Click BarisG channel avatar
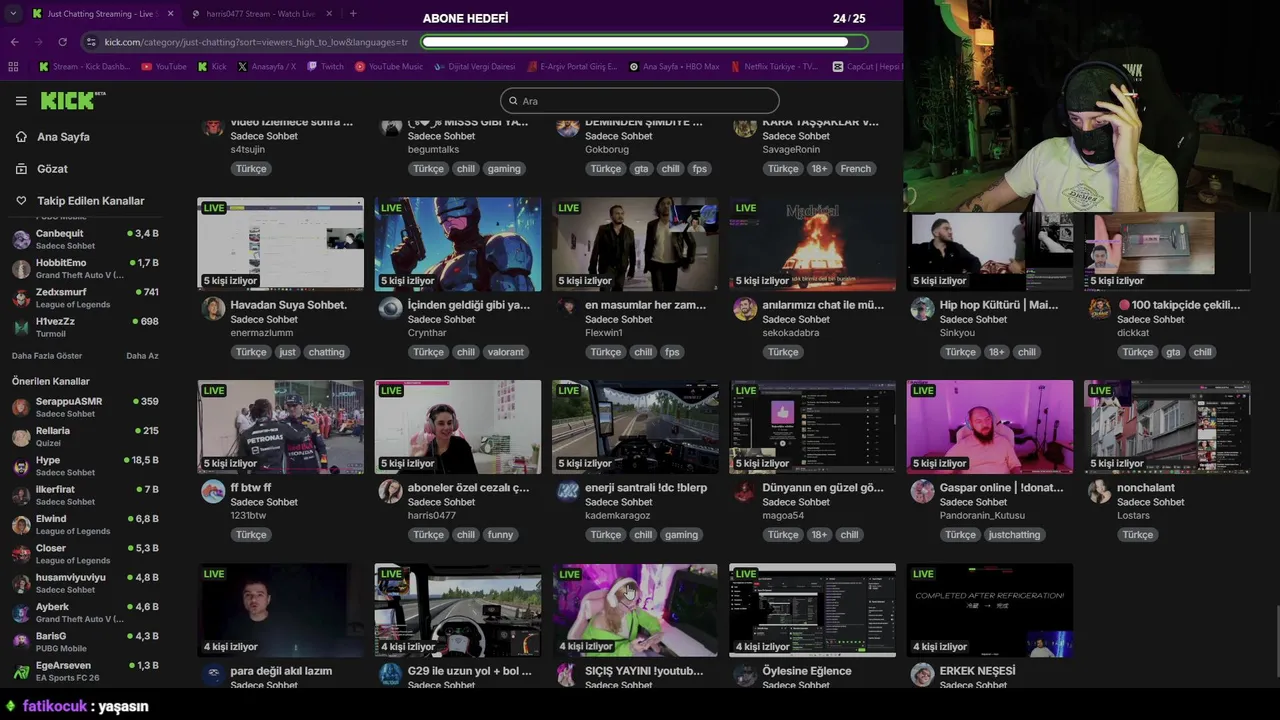 pyautogui.click(x=20, y=643)
